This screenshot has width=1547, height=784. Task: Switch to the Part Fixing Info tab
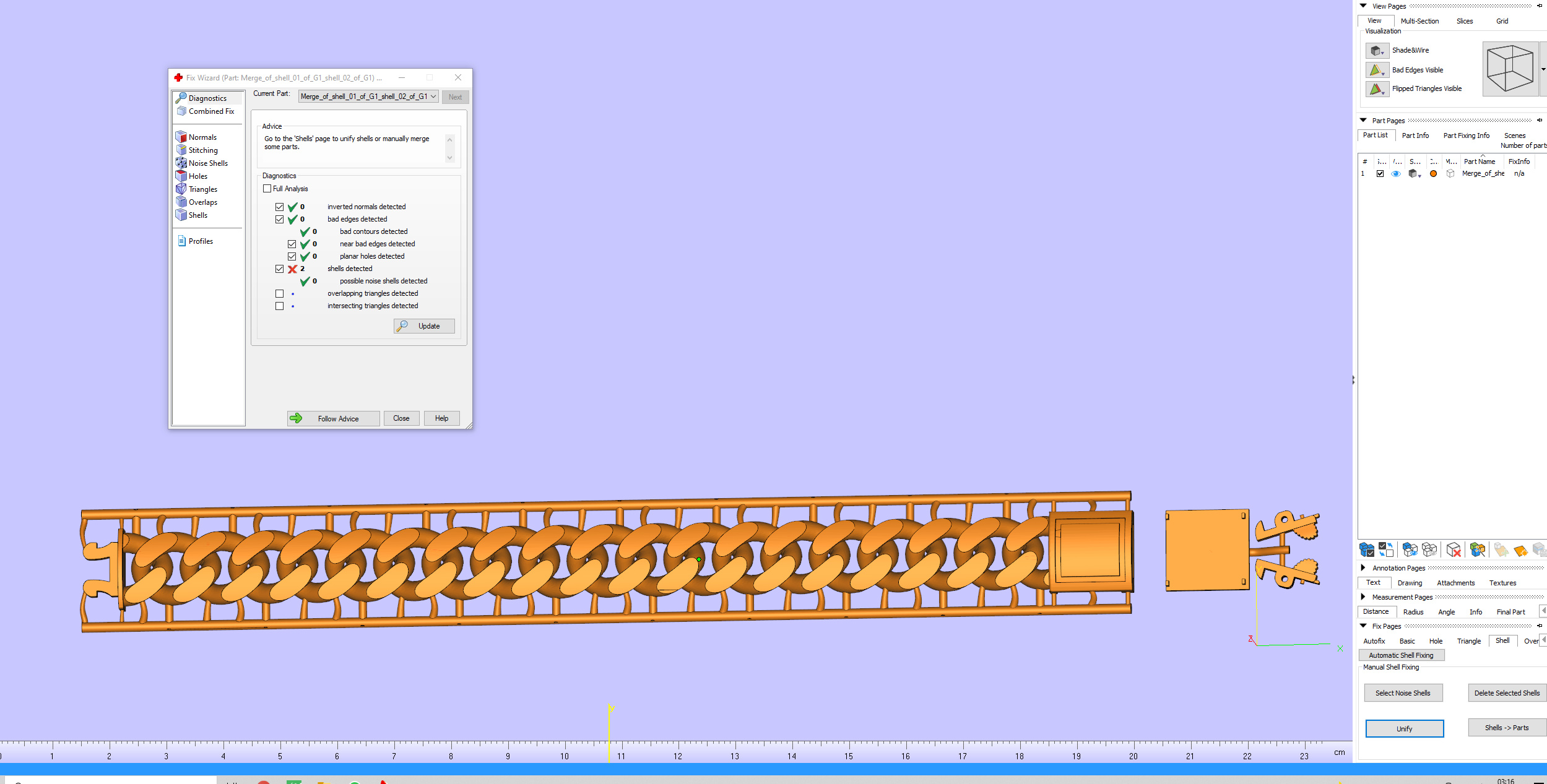[1466, 136]
